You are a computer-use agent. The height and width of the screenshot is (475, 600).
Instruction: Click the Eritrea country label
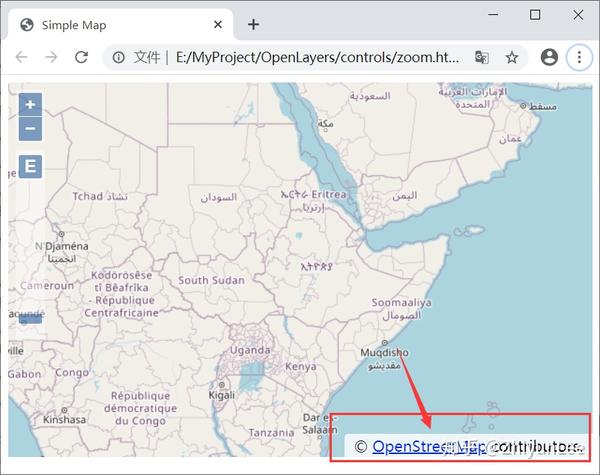329,194
